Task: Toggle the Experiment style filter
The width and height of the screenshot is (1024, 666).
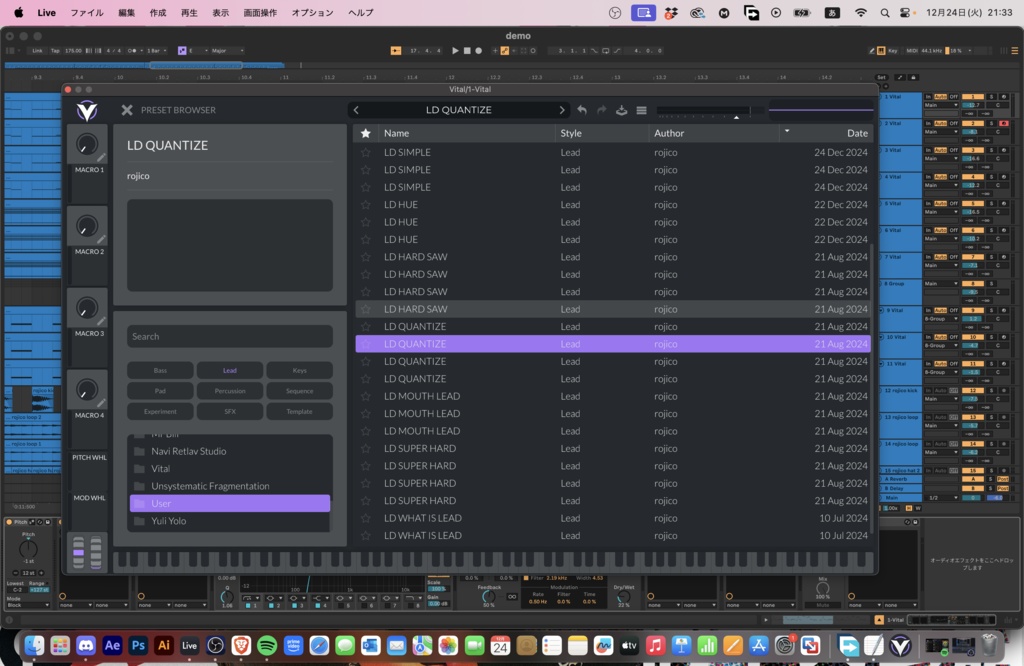Action: [160, 412]
